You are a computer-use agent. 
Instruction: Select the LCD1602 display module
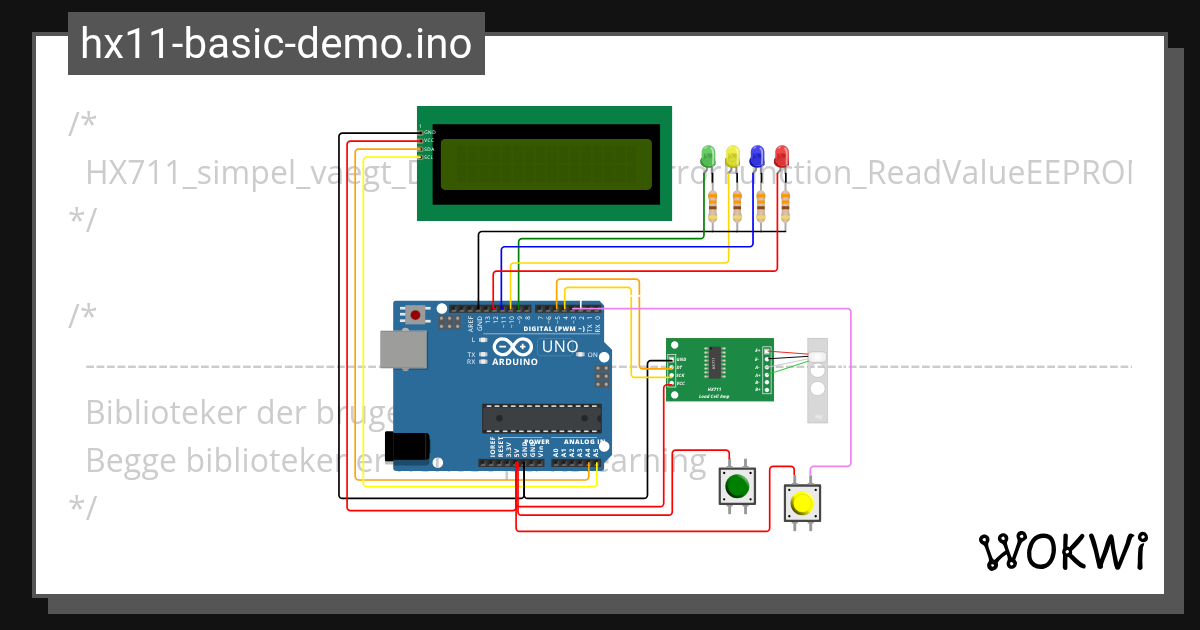tap(545, 165)
